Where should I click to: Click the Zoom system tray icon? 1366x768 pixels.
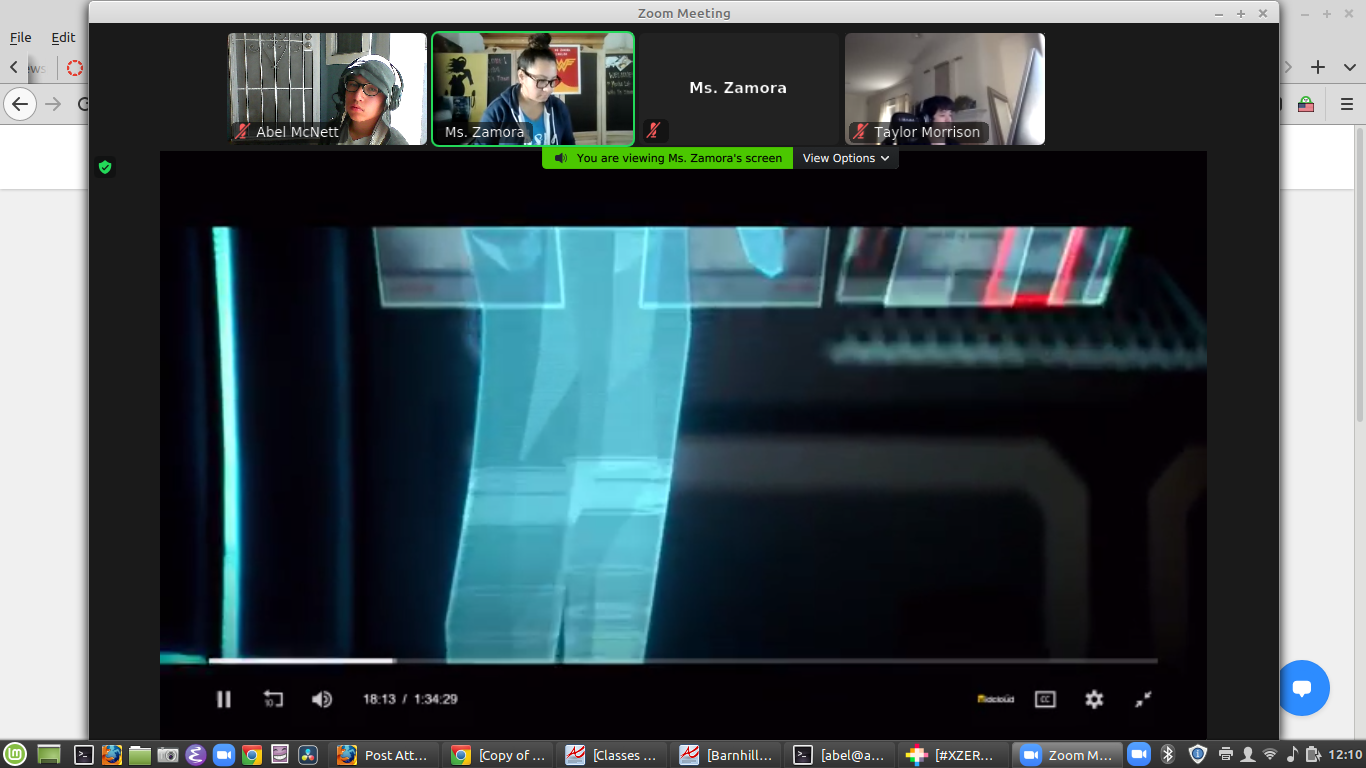pos(1138,755)
